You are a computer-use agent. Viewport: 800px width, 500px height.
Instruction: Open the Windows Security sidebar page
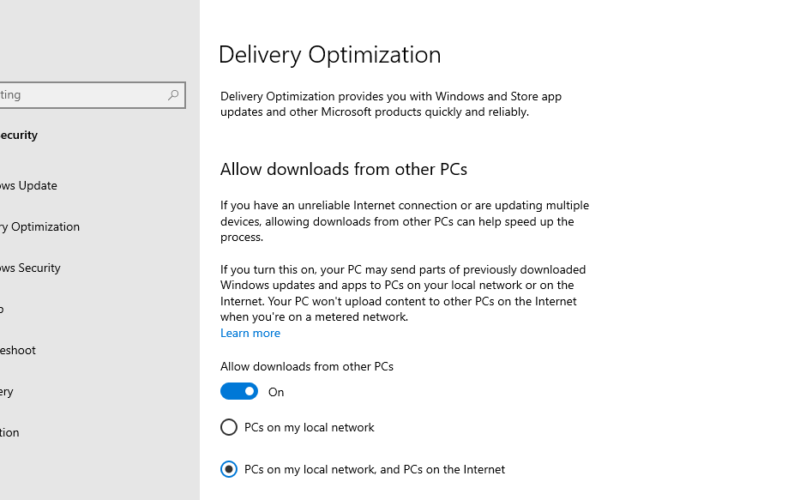30,268
